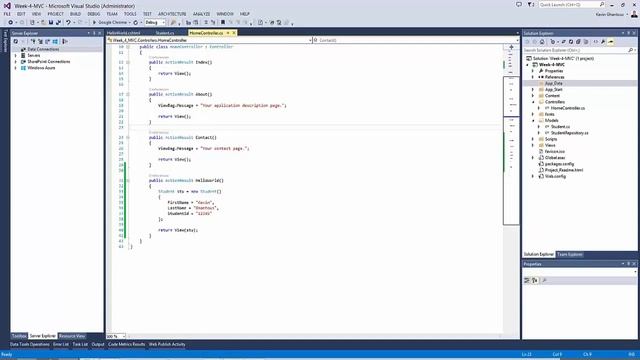Switch to the HelloWorld.cshtml editor tab
Viewport: 640px width, 360px height.
(124, 33)
